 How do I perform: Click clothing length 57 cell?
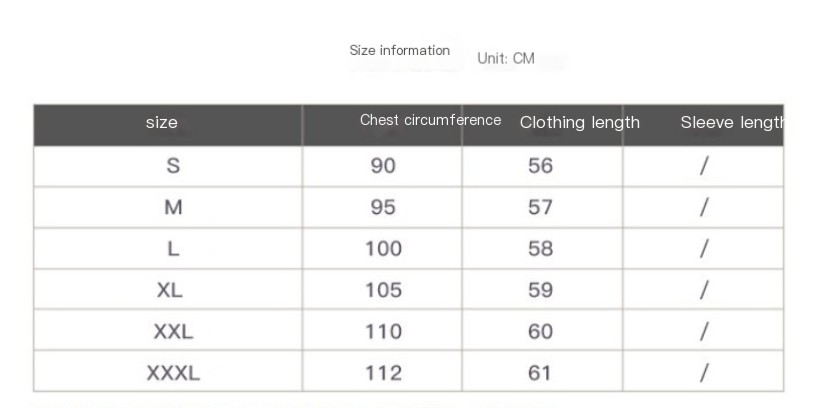pyautogui.click(x=540, y=207)
